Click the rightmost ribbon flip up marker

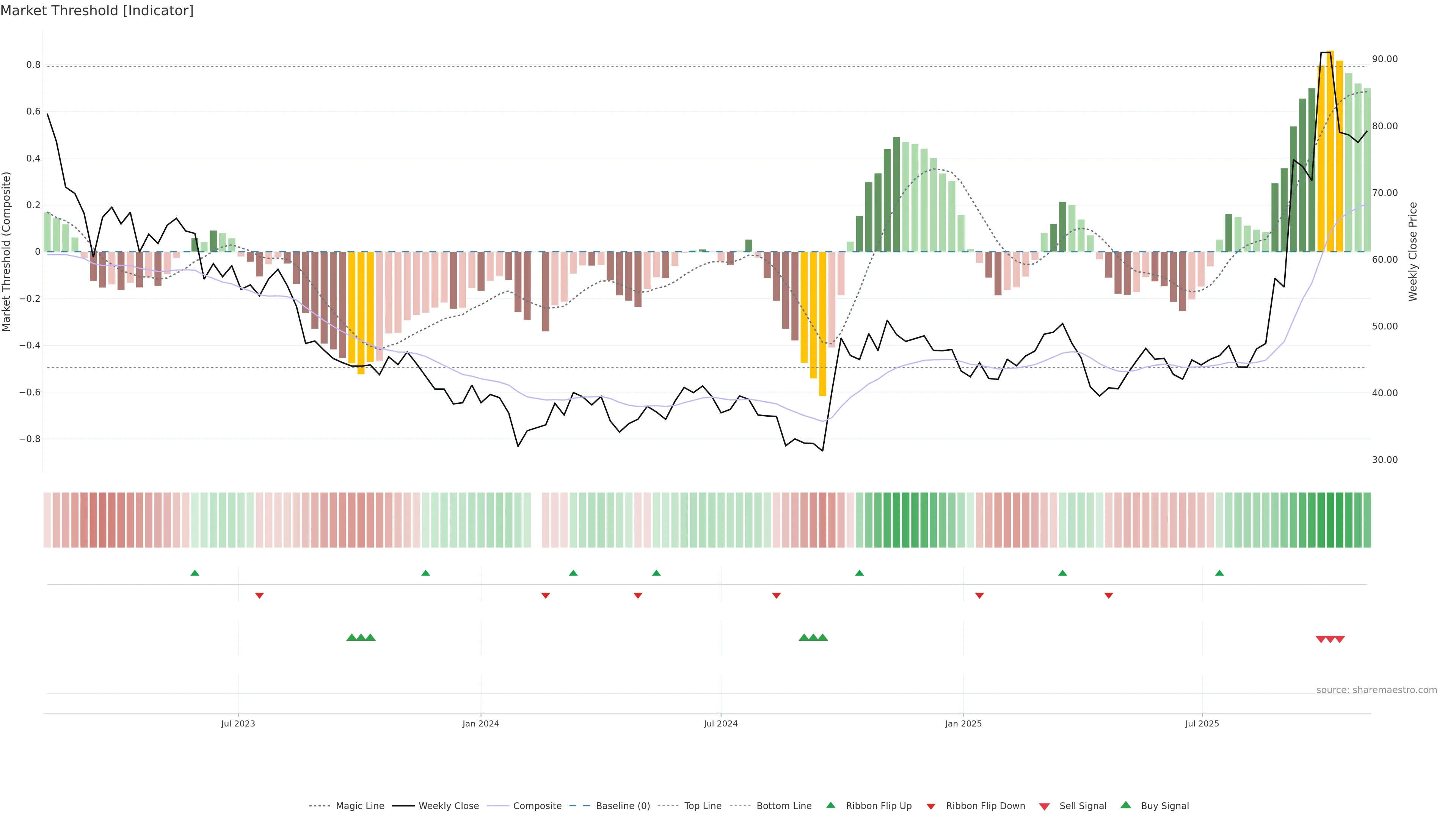click(x=1219, y=573)
